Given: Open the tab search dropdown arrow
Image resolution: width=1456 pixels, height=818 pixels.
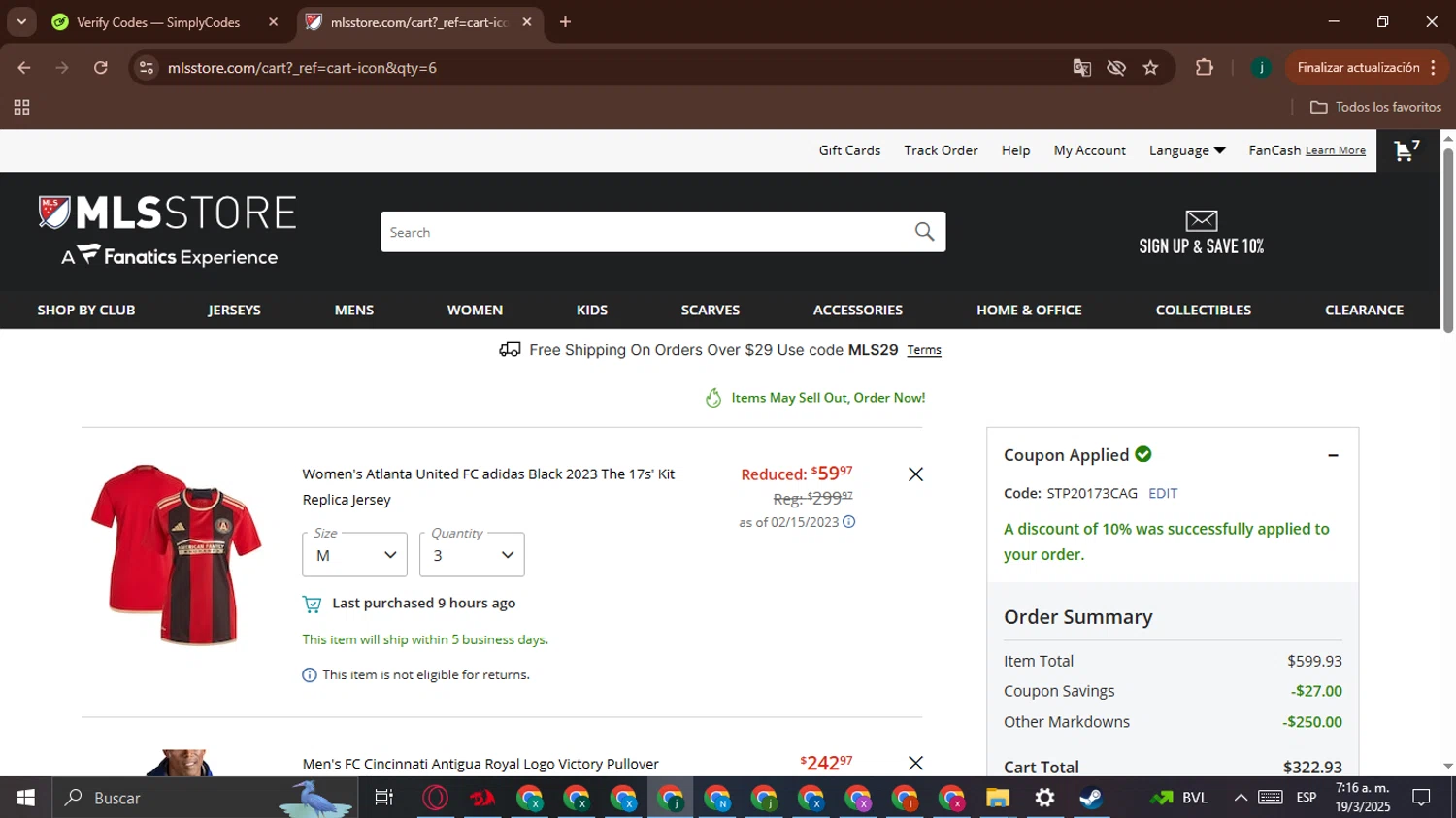Looking at the screenshot, I should tap(21, 22).
